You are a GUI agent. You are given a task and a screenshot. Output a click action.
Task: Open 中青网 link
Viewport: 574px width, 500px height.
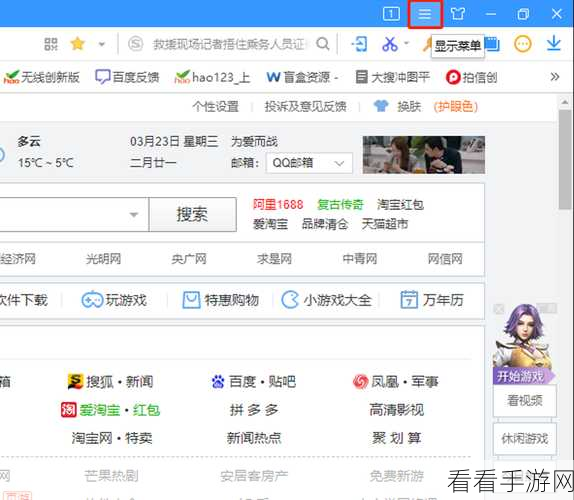tap(359, 259)
